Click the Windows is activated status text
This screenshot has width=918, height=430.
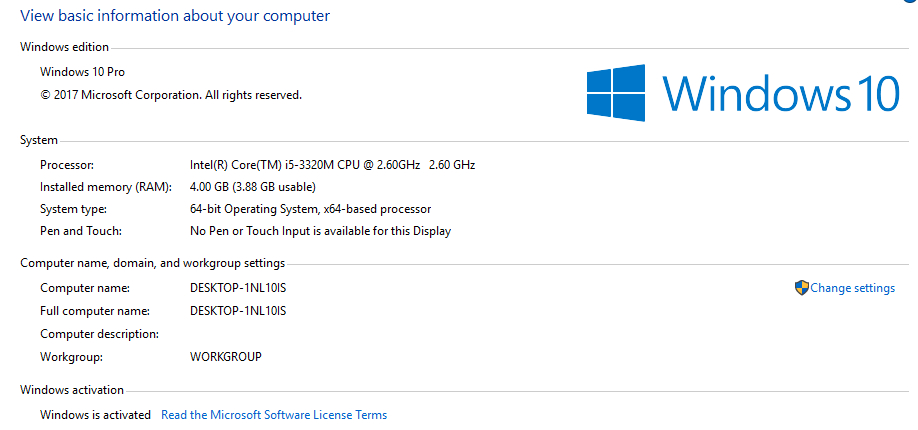coord(95,415)
